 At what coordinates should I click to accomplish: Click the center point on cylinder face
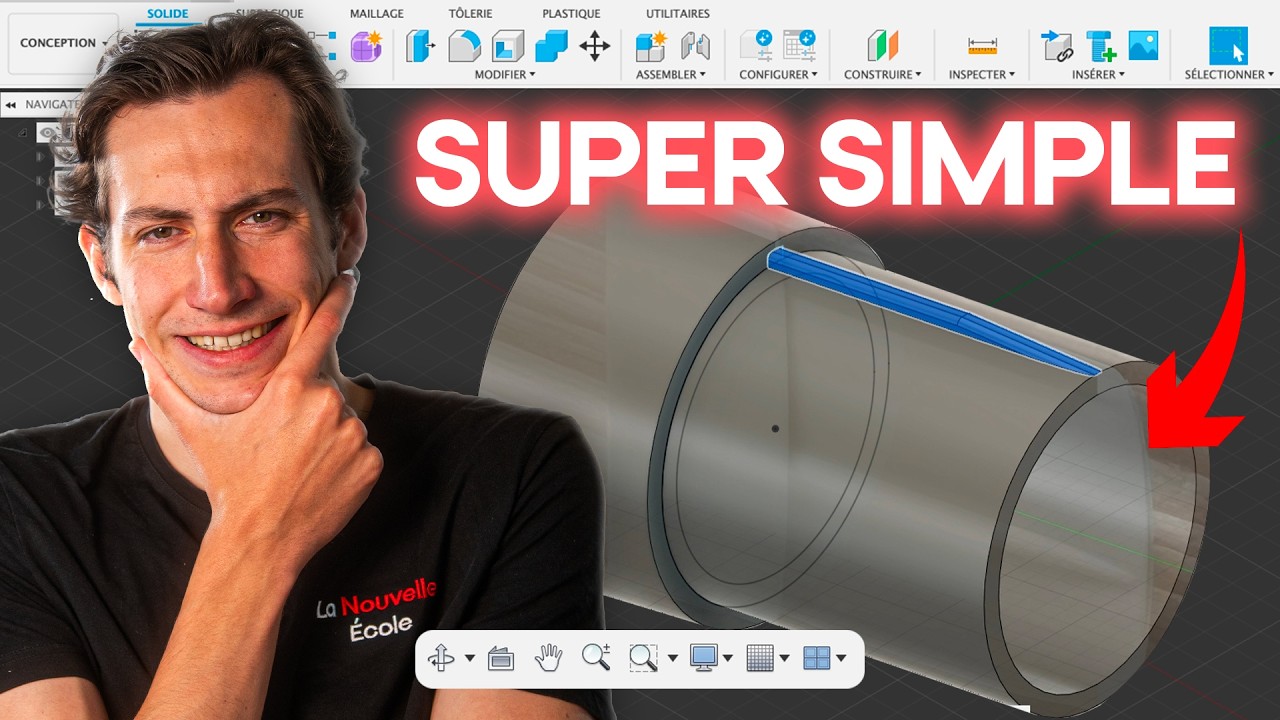point(775,429)
